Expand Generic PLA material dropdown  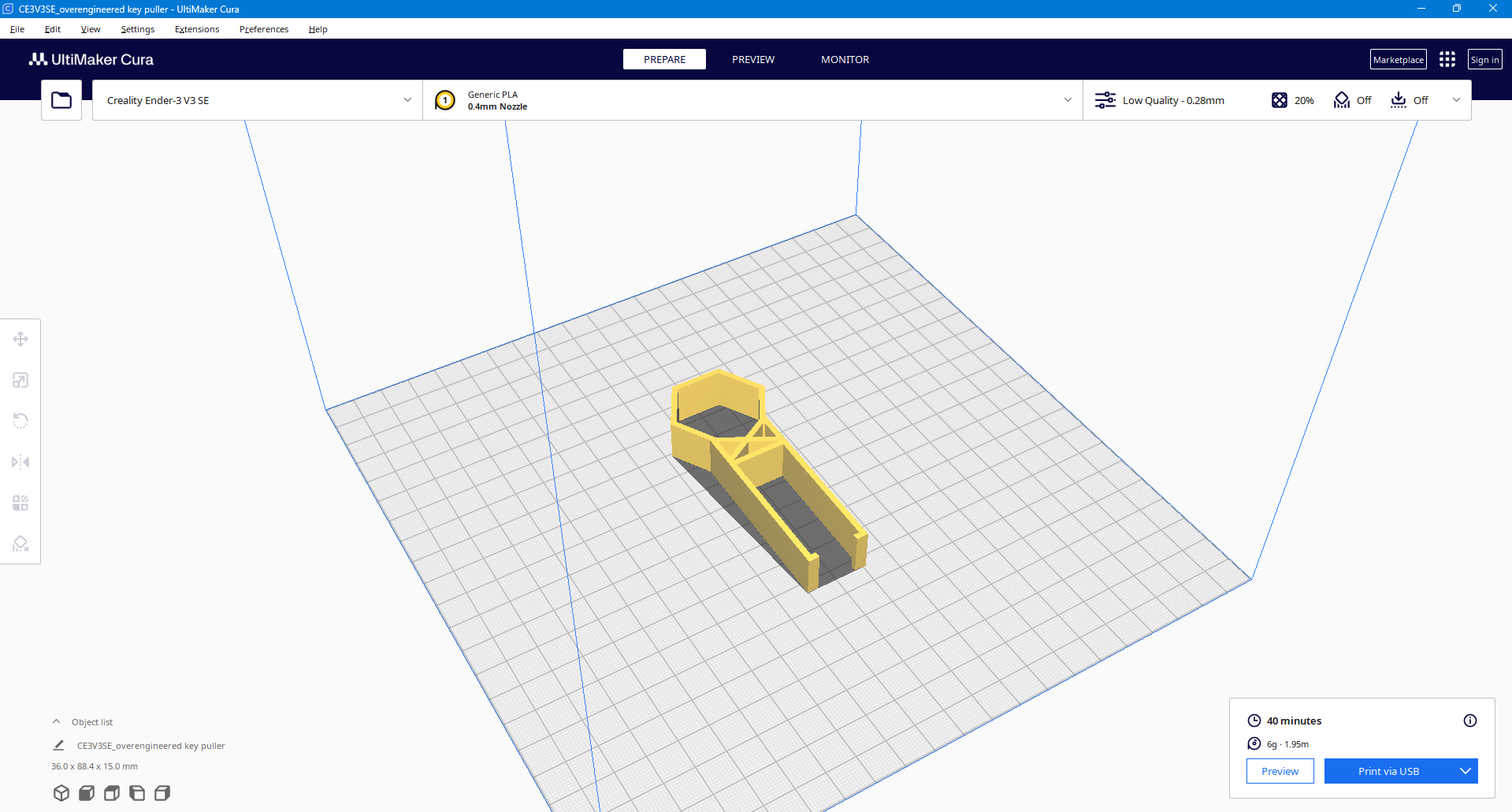pos(1068,100)
